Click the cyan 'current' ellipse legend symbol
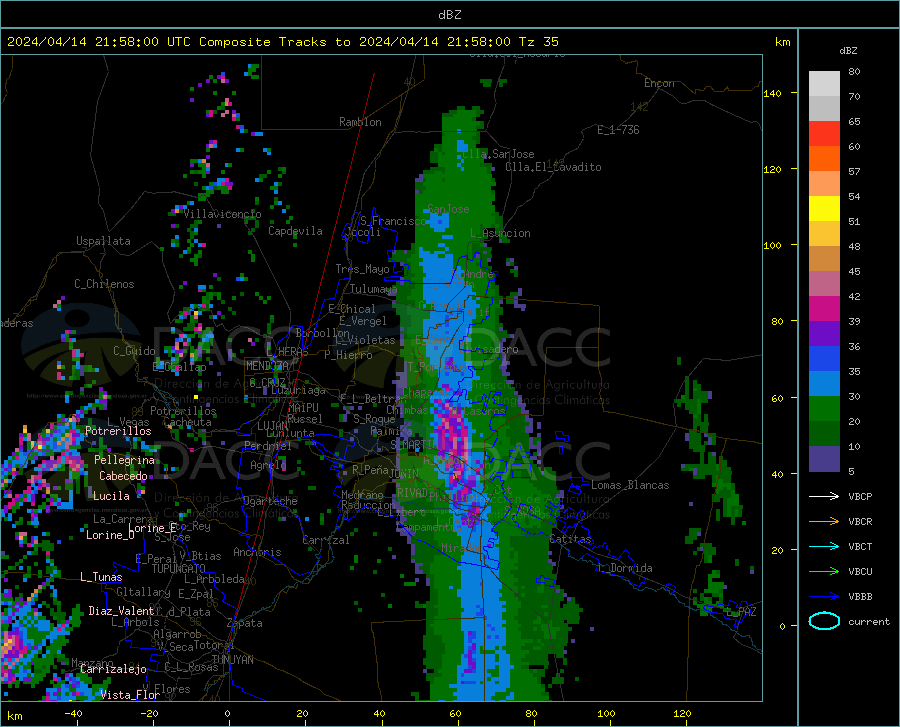This screenshot has width=900, height=727. pos(824,621)
